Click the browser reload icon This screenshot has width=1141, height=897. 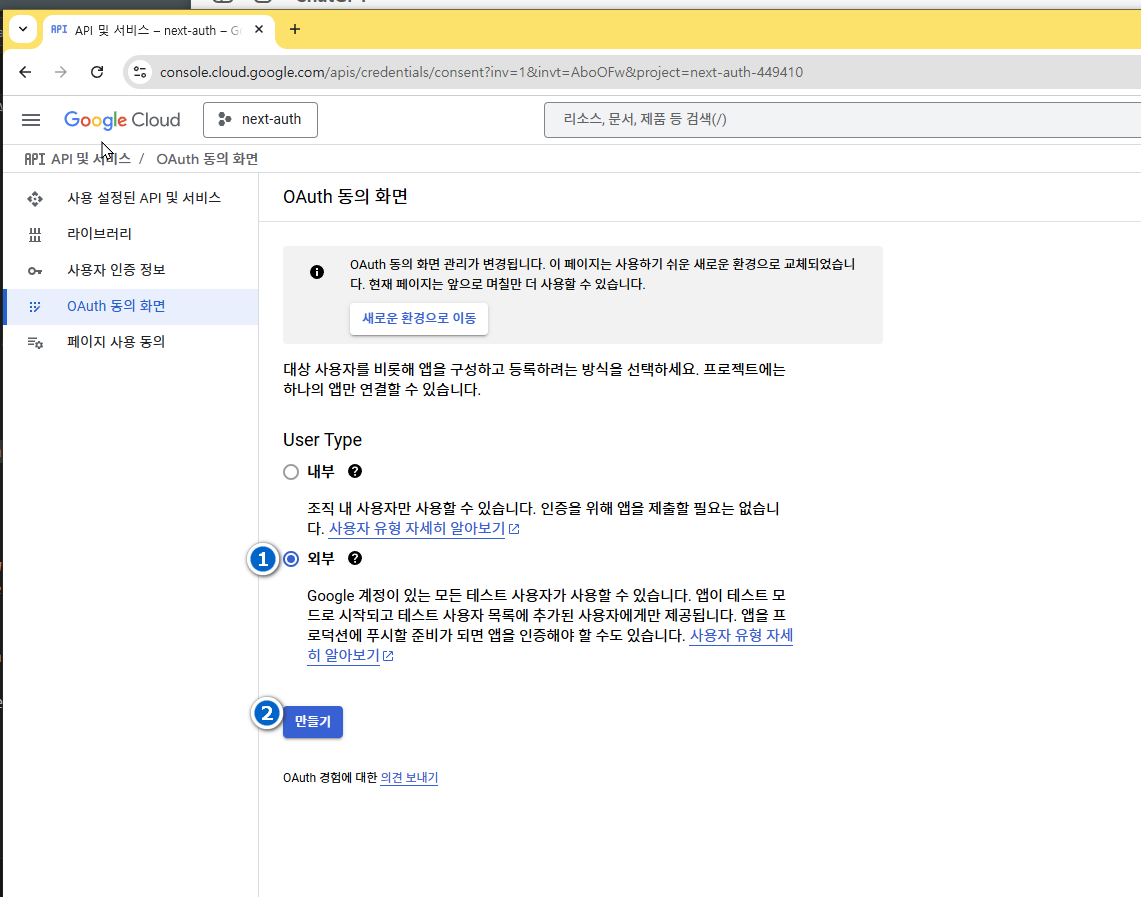[x=97, y=72]
